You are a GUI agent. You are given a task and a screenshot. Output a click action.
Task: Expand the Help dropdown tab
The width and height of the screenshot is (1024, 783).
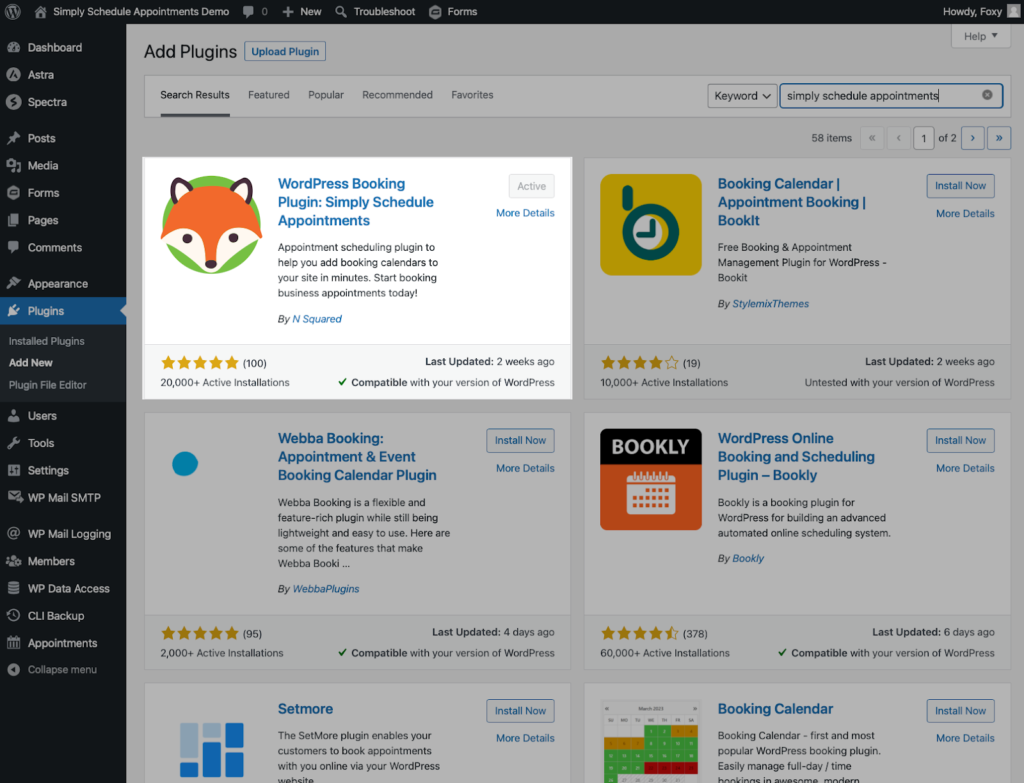tap(980, 36)
